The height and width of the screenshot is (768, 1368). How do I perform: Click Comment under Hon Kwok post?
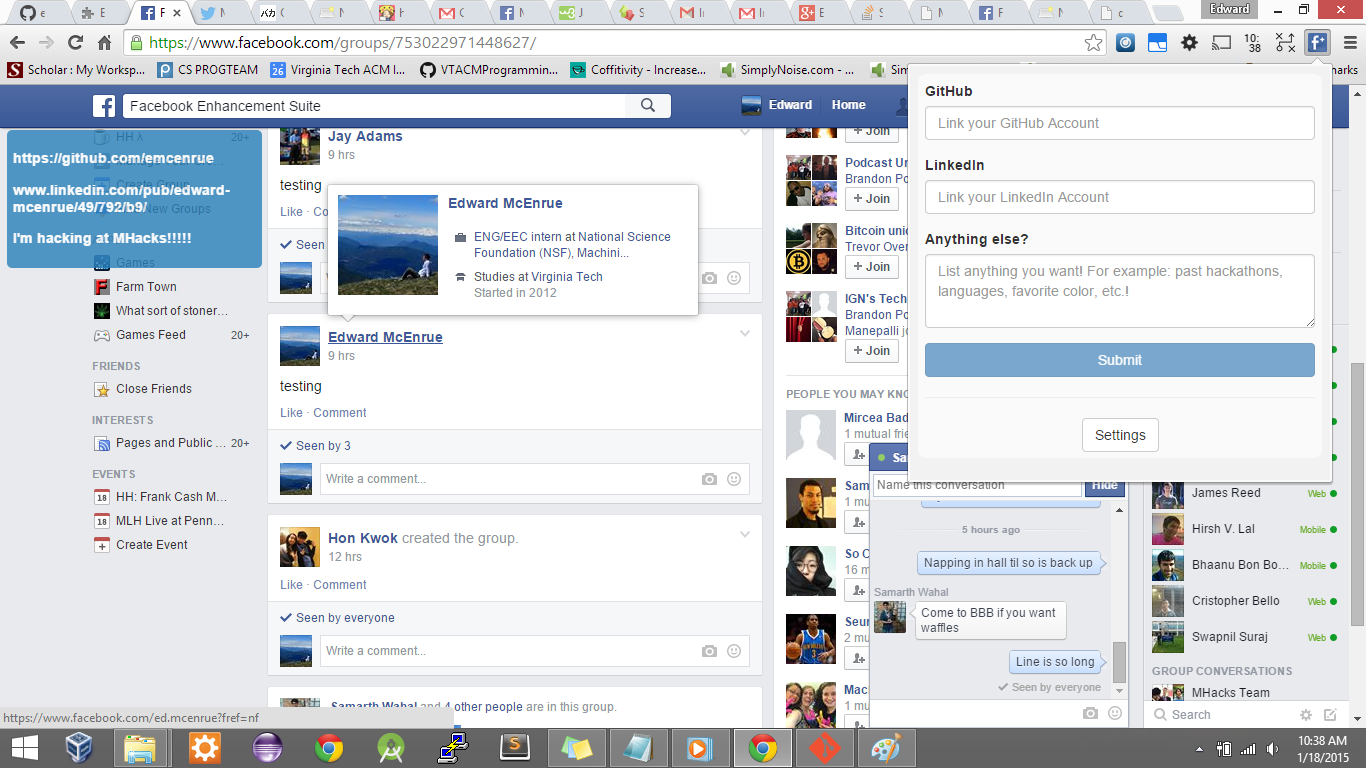pyautogui.click(x=340, y=585)
